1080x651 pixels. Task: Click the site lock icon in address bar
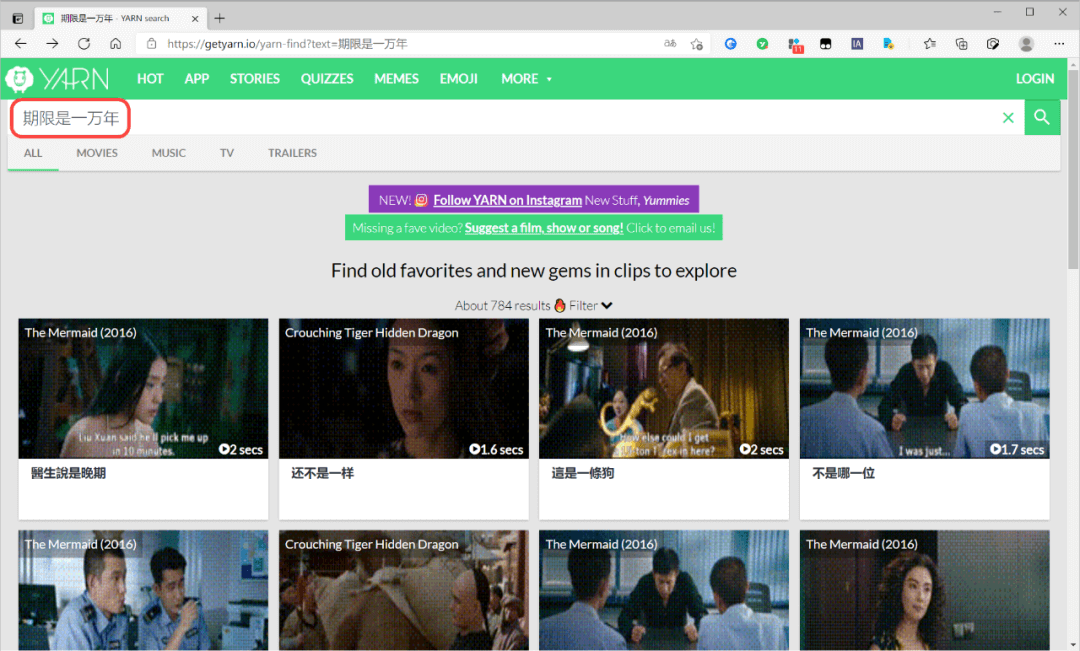(x=151, y=43)
